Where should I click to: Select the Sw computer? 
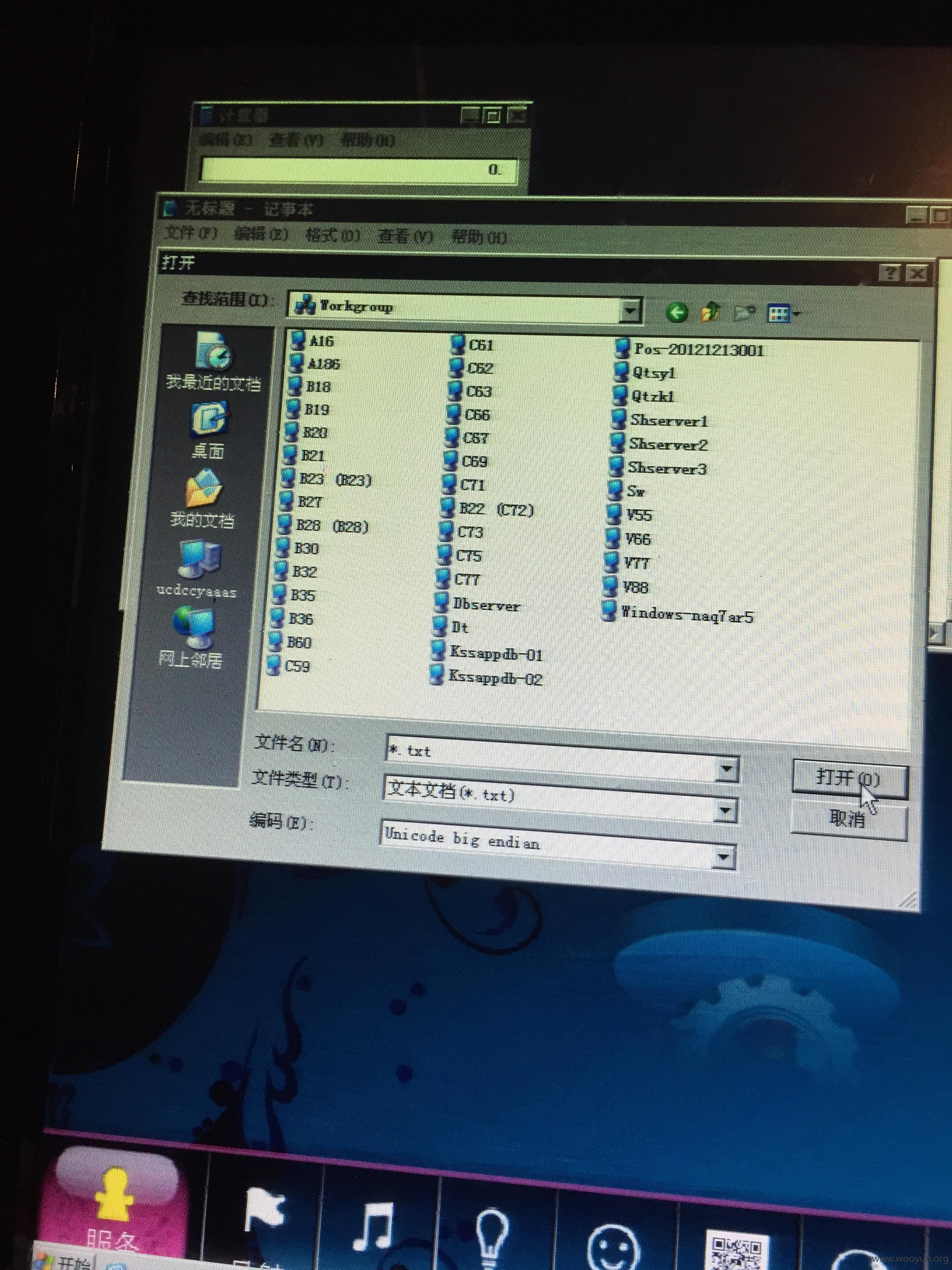click(x=626, y=491)
